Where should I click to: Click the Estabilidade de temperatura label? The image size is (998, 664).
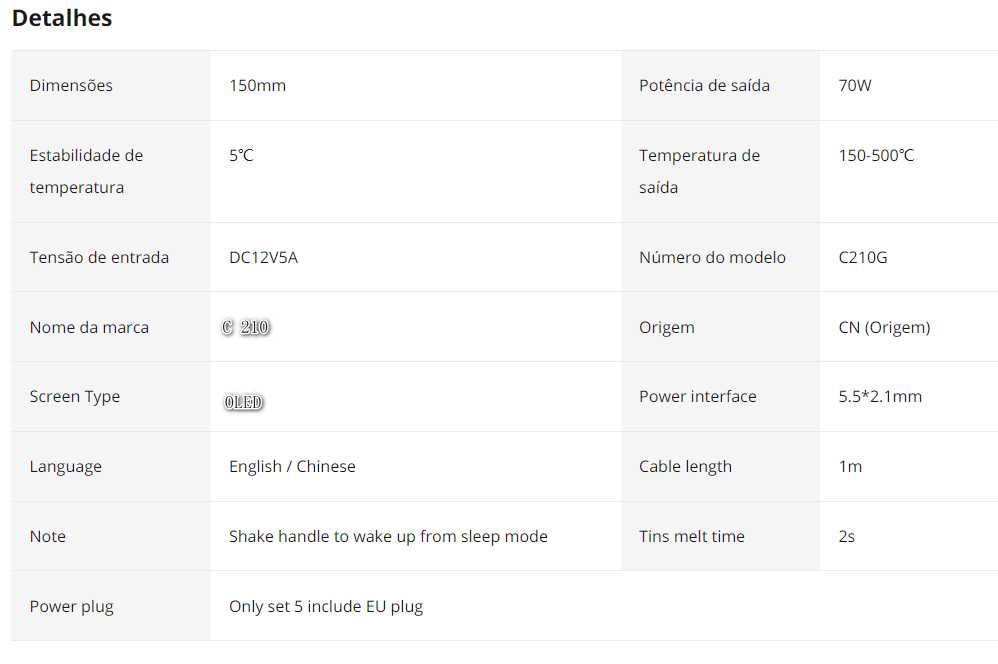click(86, 171)
